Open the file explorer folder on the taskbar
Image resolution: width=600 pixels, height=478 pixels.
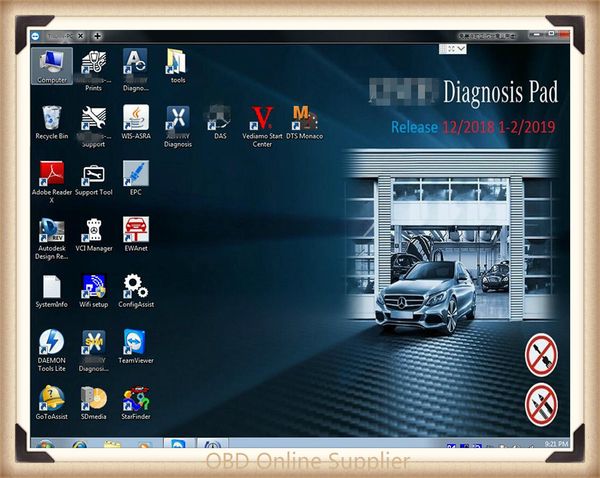pos(112,445)
